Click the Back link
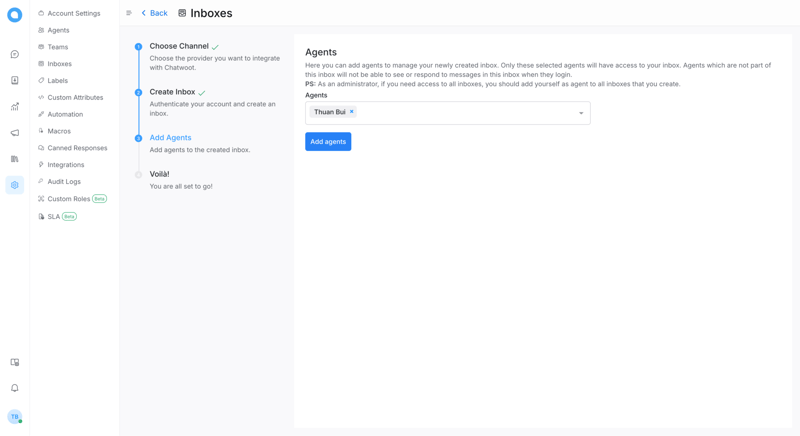 coord(155,13)
